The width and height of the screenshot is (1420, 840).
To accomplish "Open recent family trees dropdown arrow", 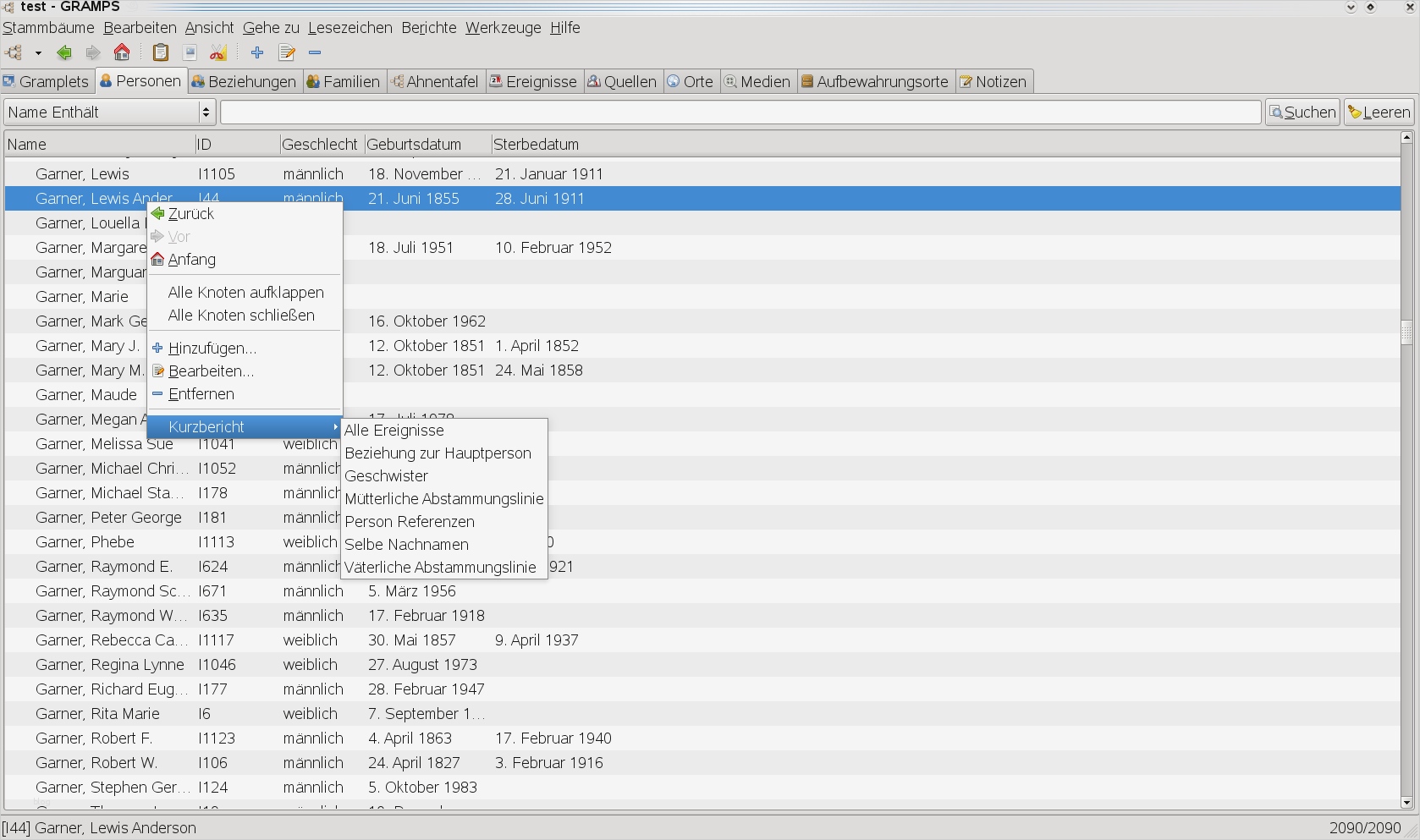I will point(38,52).
